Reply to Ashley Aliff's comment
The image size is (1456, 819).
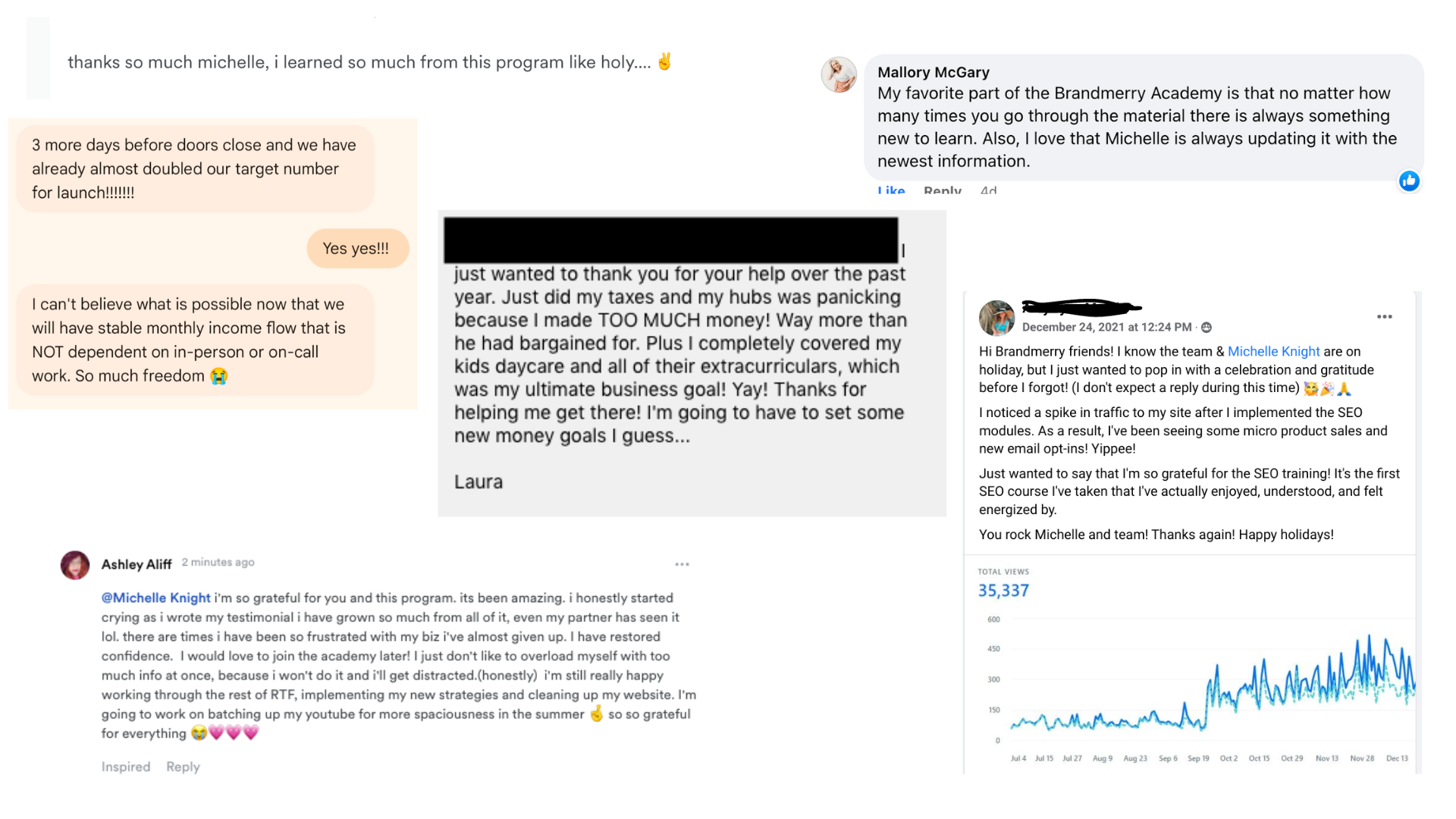pyautogui.click(x=183, y=767)
